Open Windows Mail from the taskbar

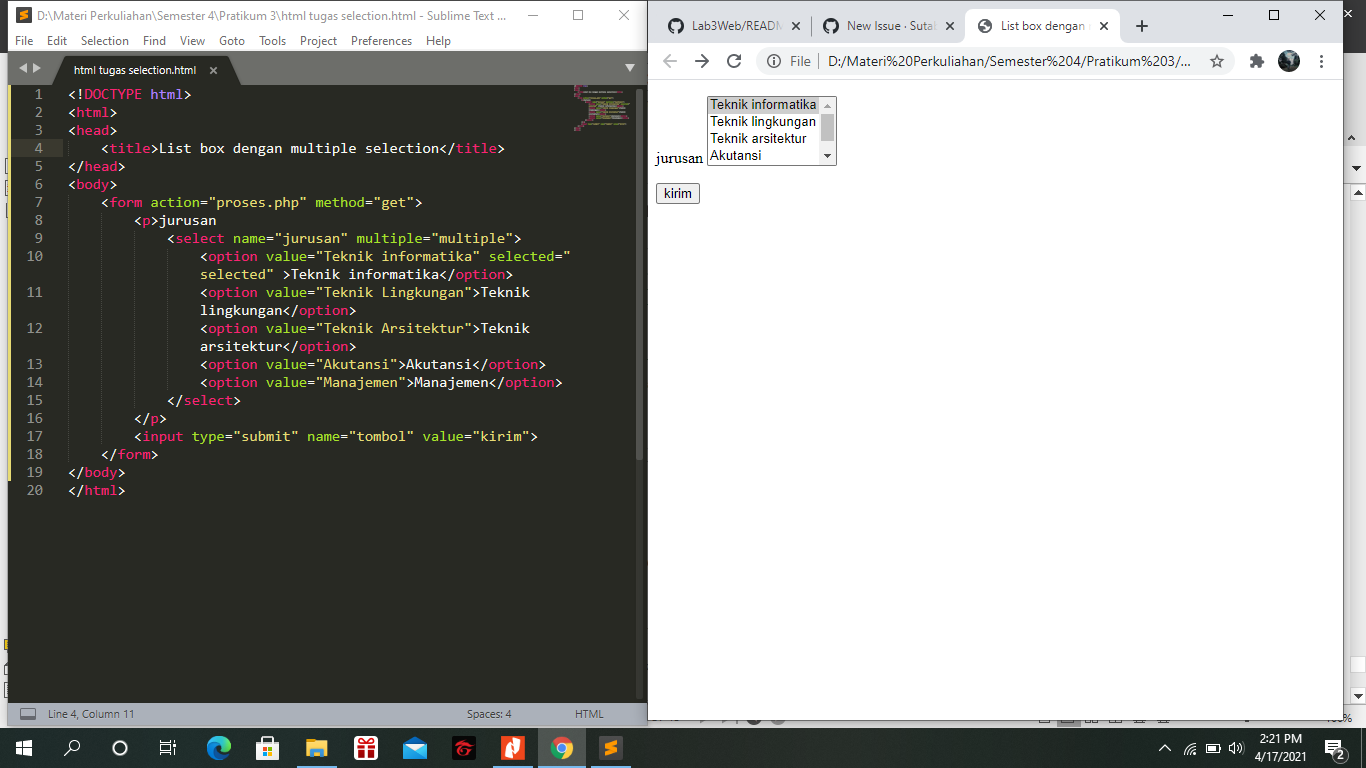coord(415,747)
